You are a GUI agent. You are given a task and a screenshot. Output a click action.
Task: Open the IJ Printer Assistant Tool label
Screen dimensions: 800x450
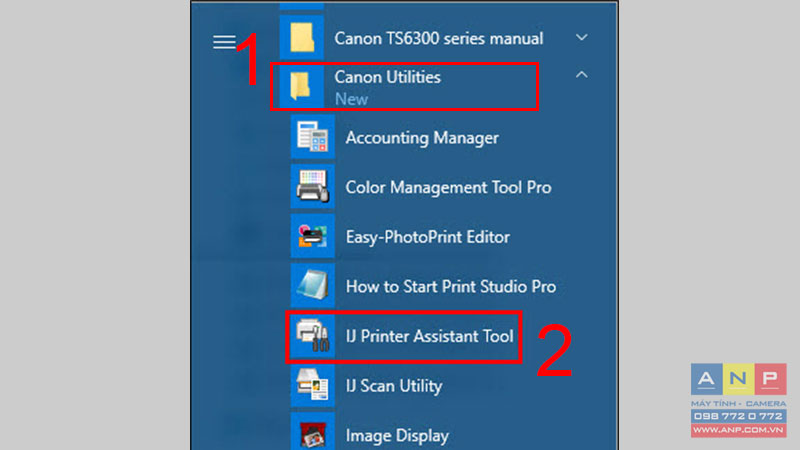(x=430, y=336)
